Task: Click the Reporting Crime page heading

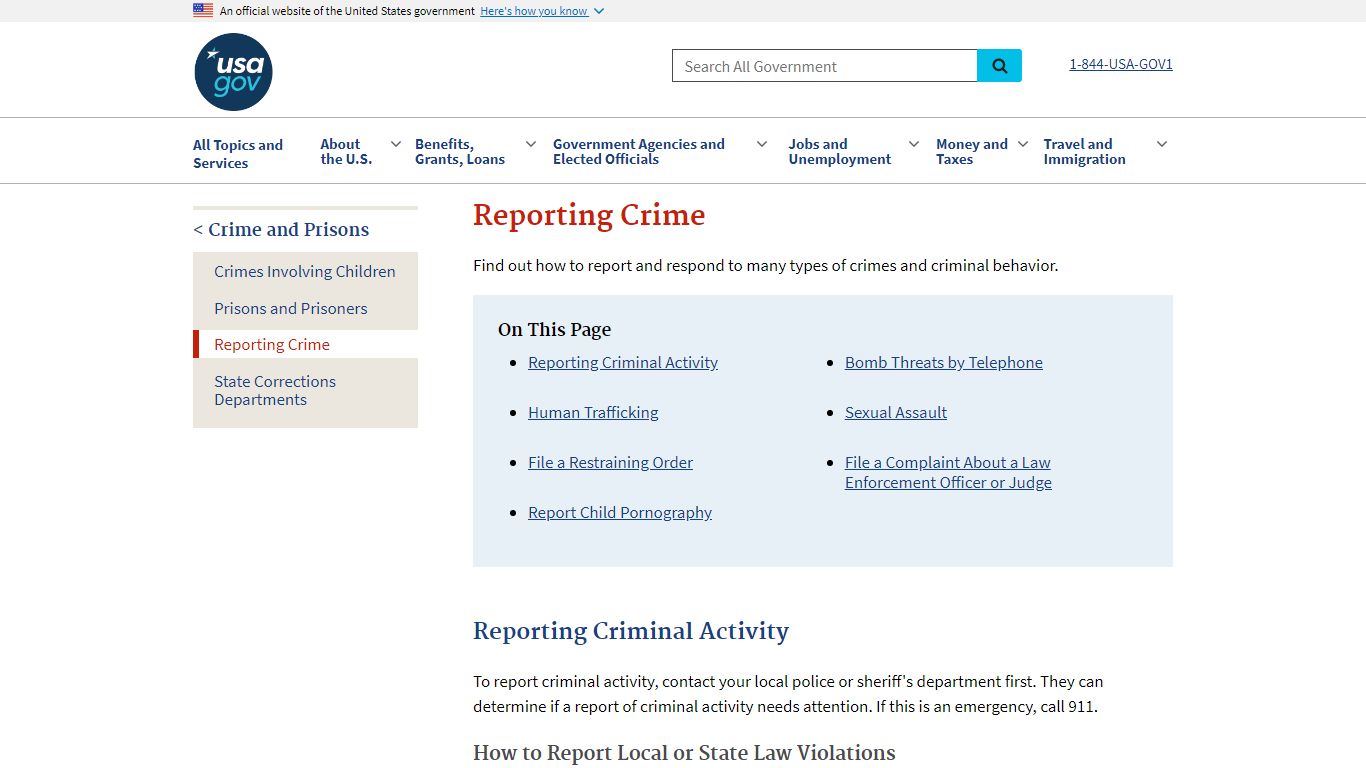Action: coord(589,215)
